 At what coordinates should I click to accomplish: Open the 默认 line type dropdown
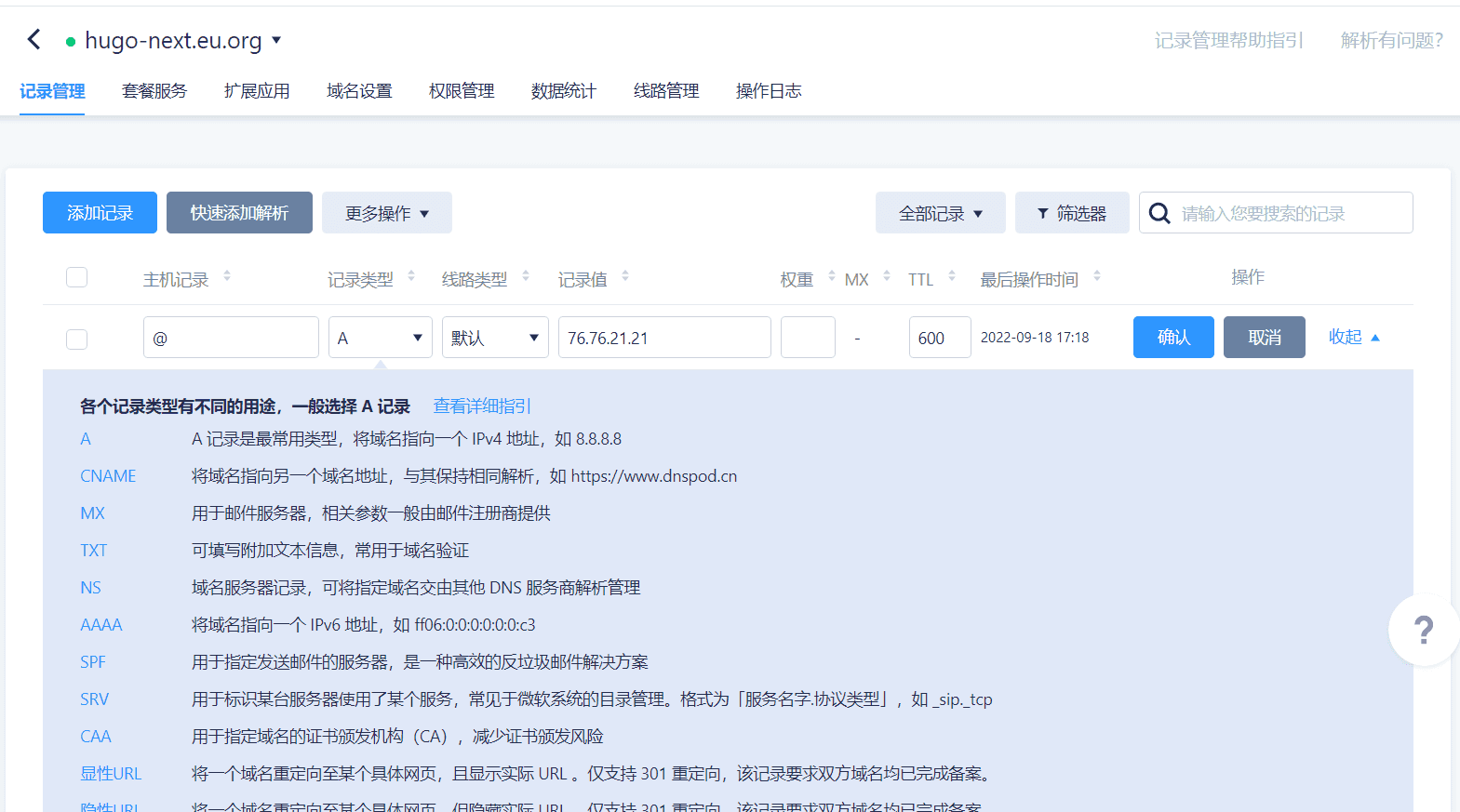[x=495, y=338]
